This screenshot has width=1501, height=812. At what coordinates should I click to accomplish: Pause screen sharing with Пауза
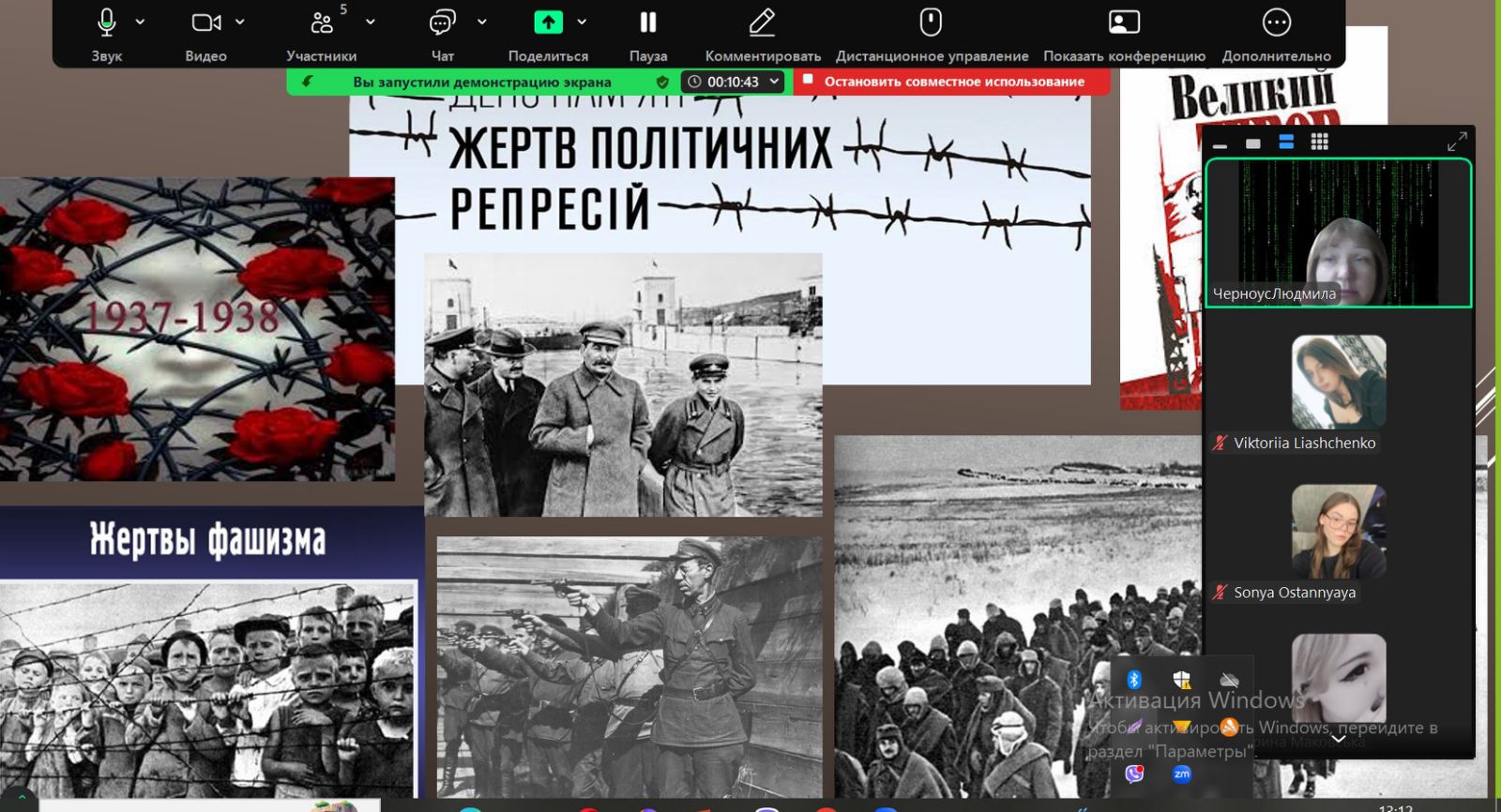pyautogui.click(x=648, y=23)
